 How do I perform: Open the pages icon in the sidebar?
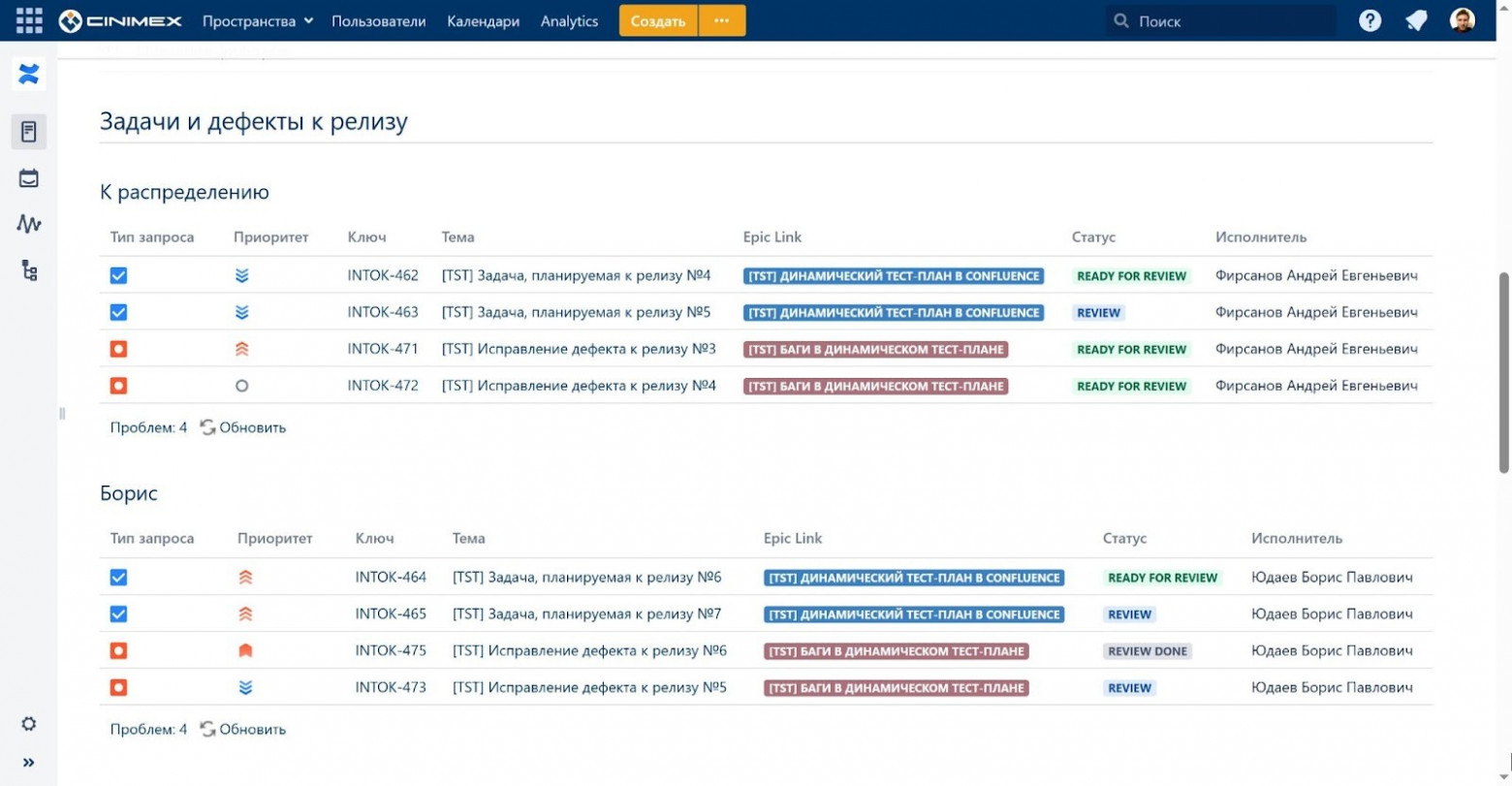[x=29, y=132]
